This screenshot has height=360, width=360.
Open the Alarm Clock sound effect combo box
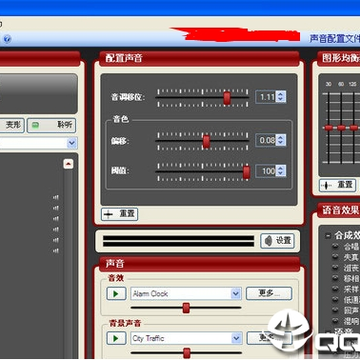186,294
